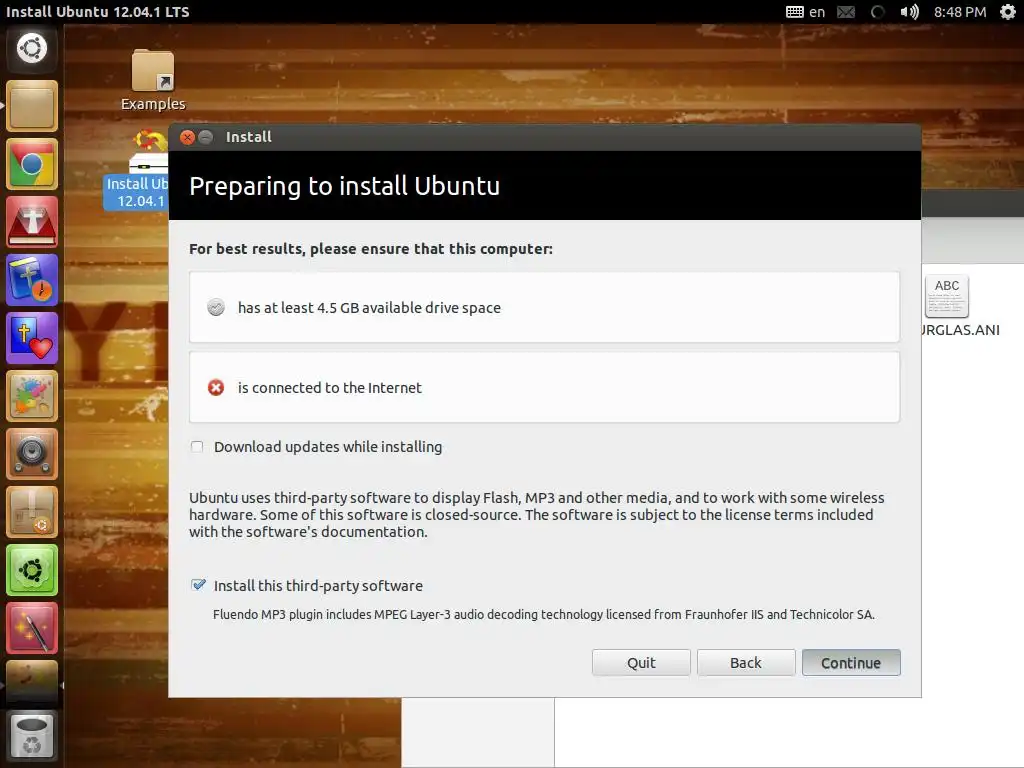Open the Ubuntu Dash home launcher

point(31,48)
